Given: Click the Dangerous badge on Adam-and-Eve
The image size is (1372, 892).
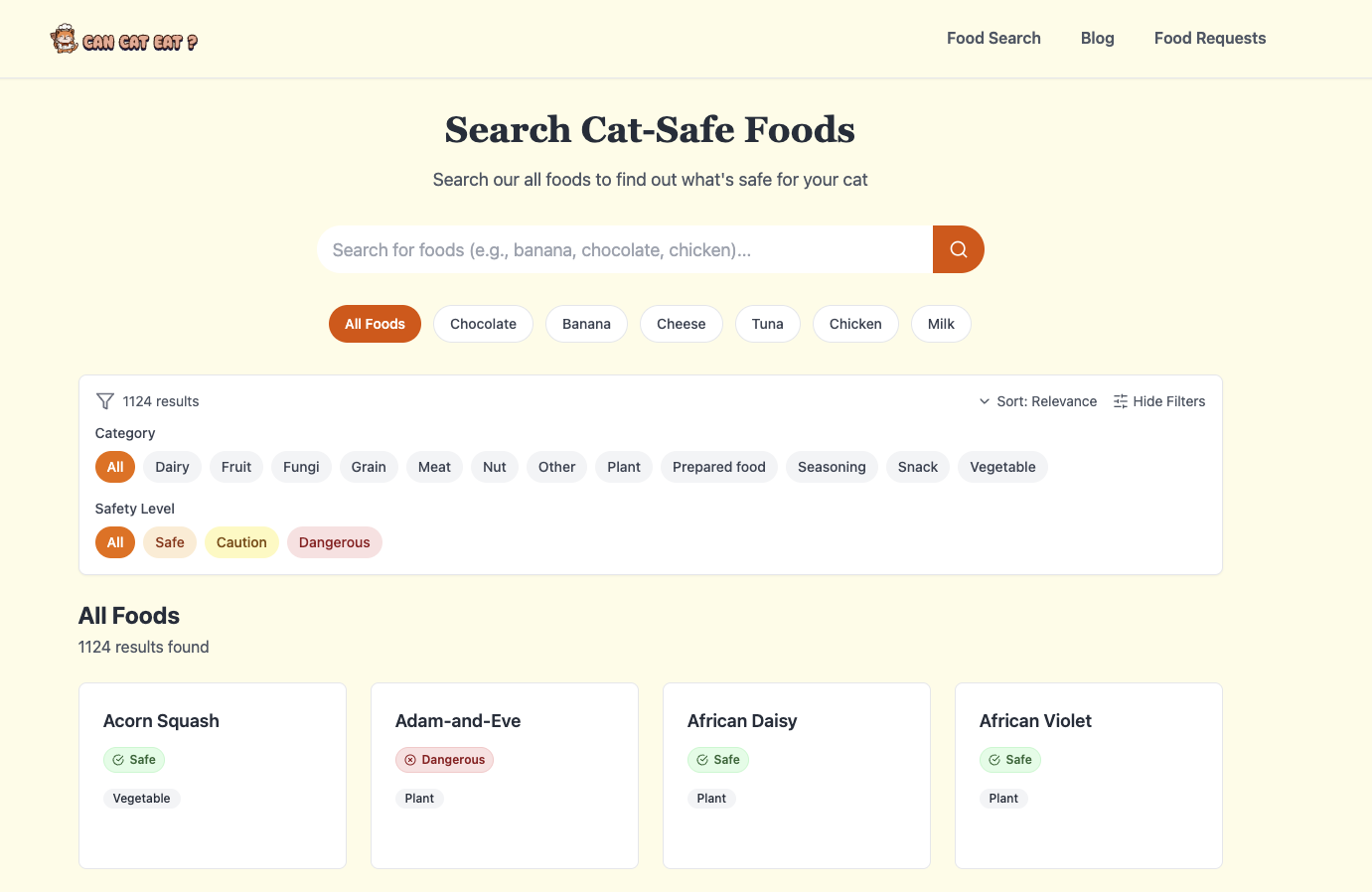Looking at the screenshot, I should tap(444, 760).
